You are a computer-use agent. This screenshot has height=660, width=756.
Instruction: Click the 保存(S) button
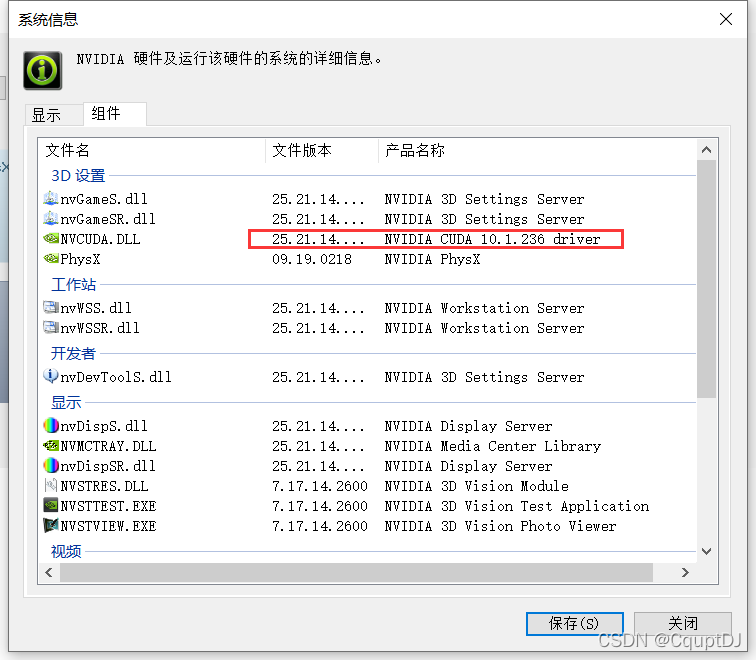point(574,623)
